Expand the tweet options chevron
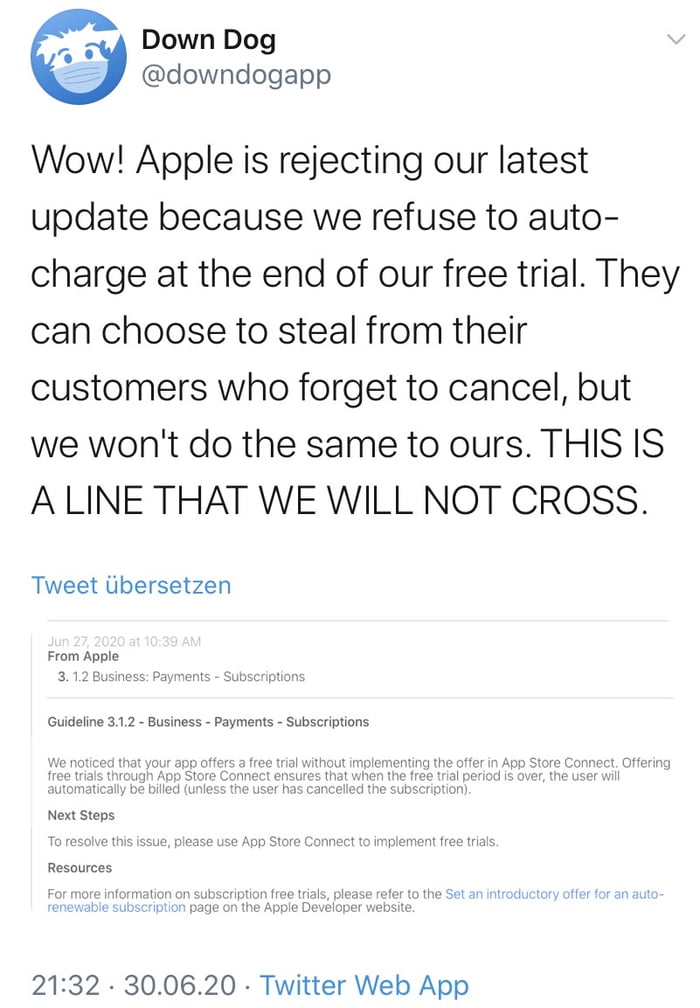Image resolution: width=700 pixels, height=1008 pixels. (676, 38)
